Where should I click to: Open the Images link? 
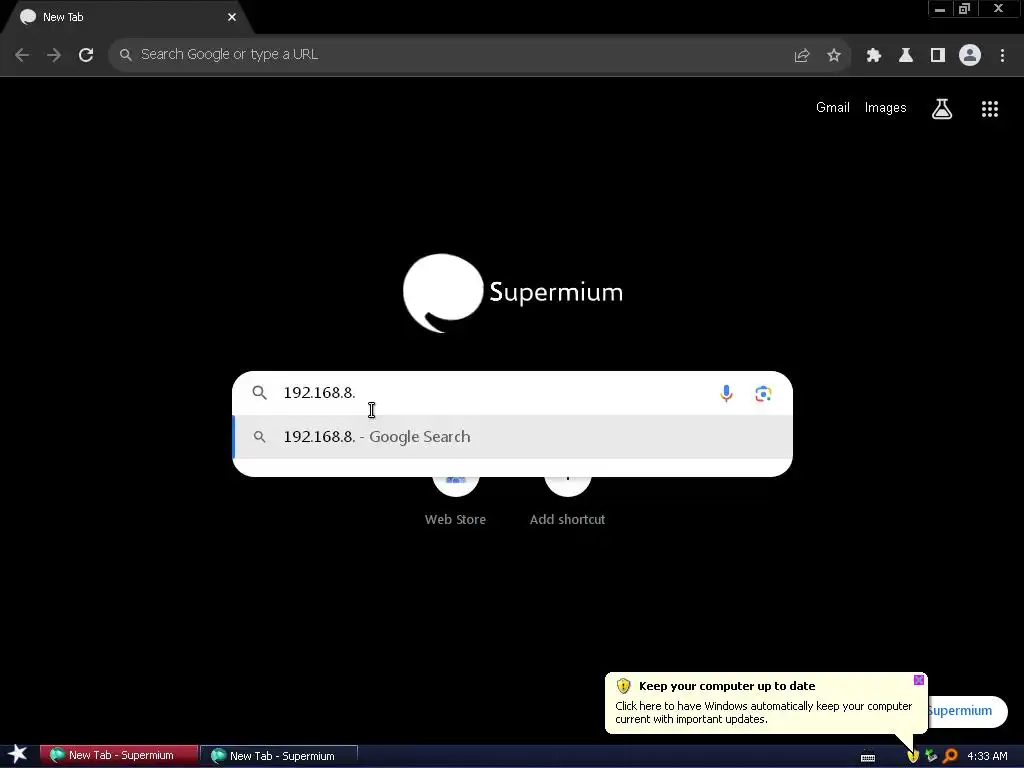click(x=886, y=108)
